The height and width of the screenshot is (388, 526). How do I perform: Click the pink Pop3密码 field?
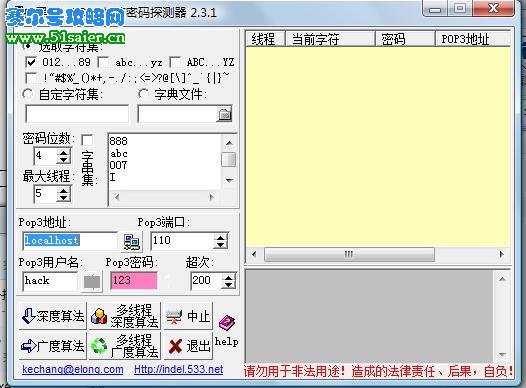134,281
